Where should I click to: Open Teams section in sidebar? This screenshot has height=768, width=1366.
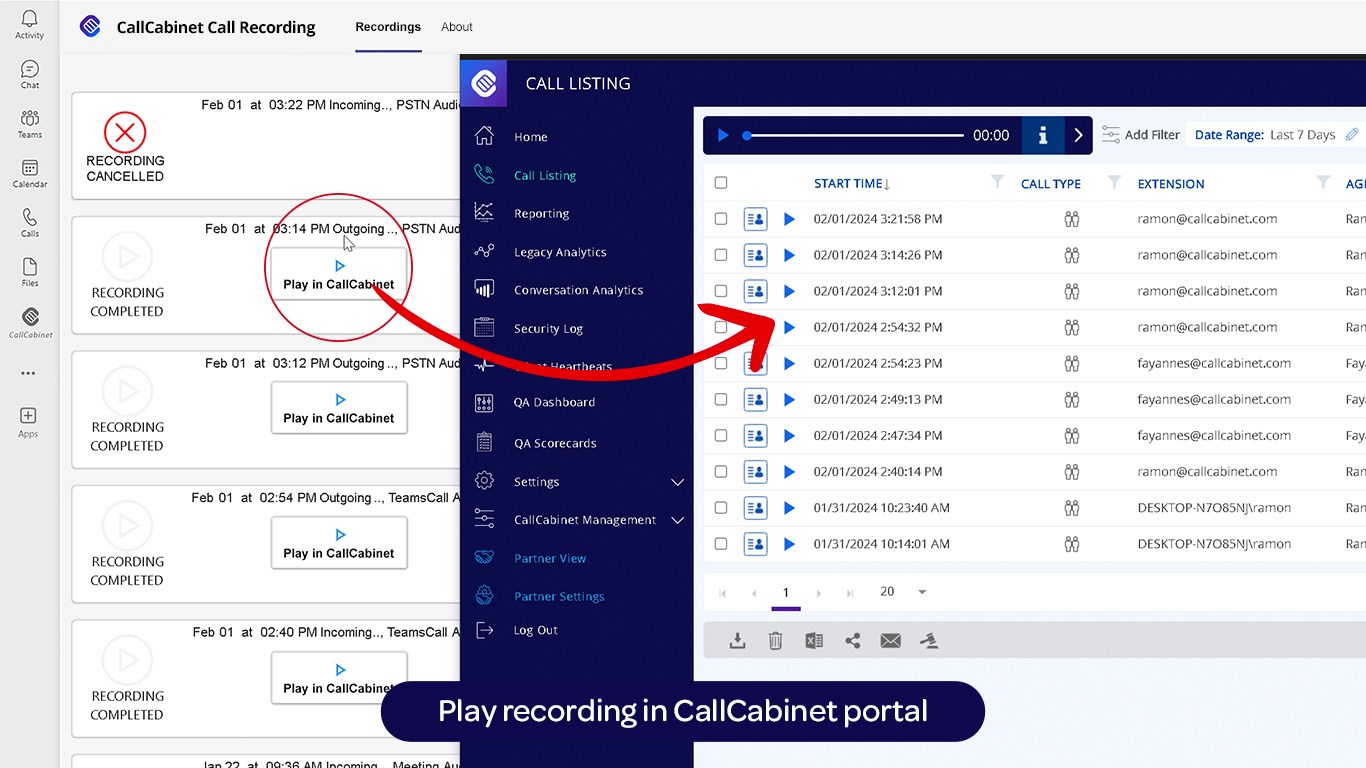coord(29,124)
